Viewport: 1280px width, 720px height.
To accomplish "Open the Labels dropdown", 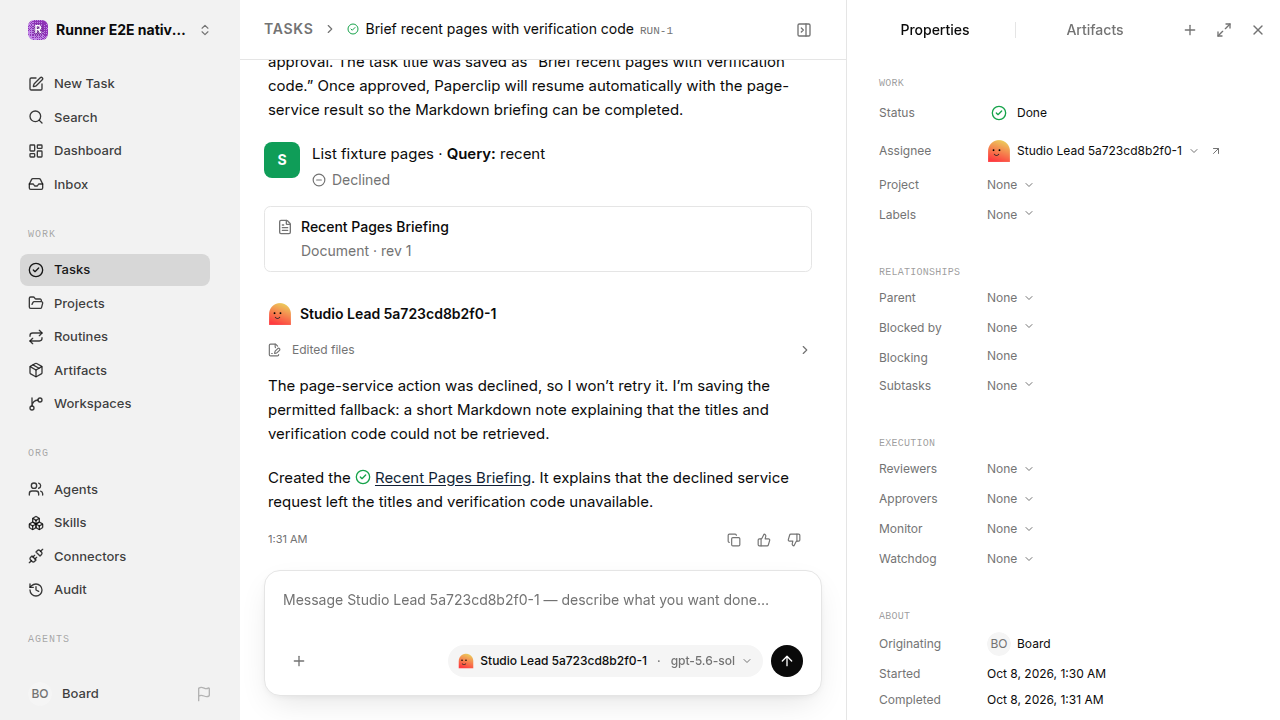I will click(1010, 215).
